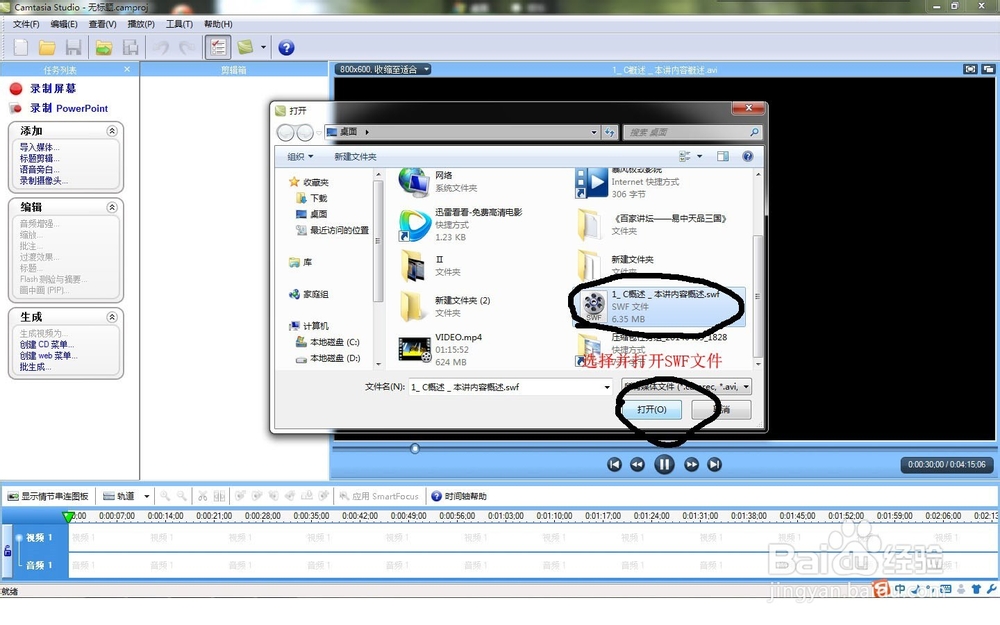This screenshot has width=1000, height=625.
Task: Click the timeline zoom-out magnifier icon
Action: coord(182,496)
